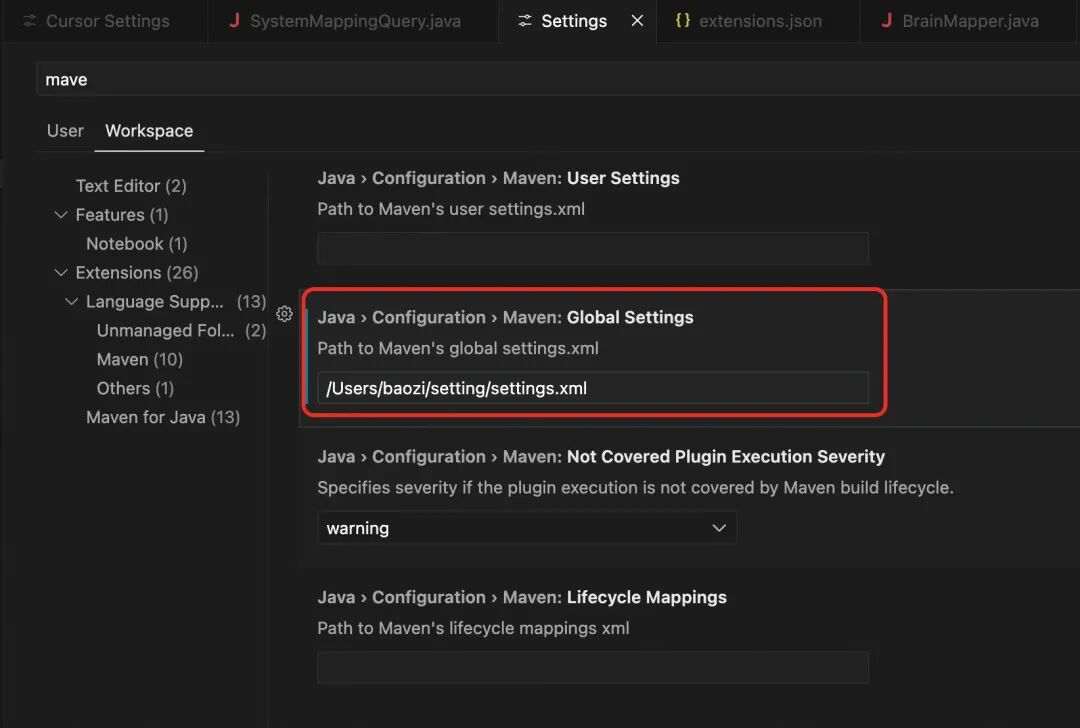Screen dimensions: 1080x728
Task: Close the Settings tab
Action: (637, 21)
